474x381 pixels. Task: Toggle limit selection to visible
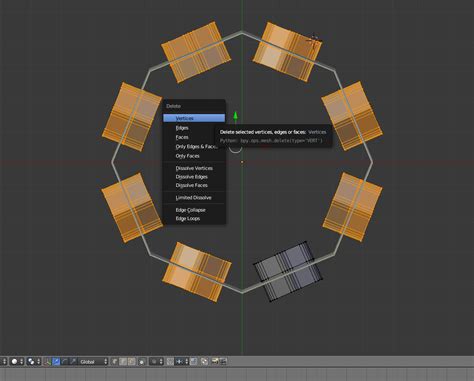[142, 362]
